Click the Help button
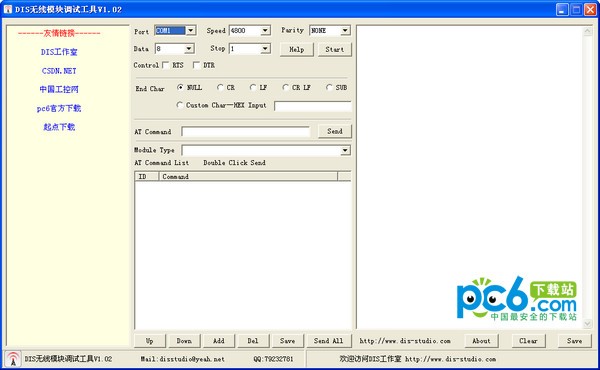 tap(297, 49)
